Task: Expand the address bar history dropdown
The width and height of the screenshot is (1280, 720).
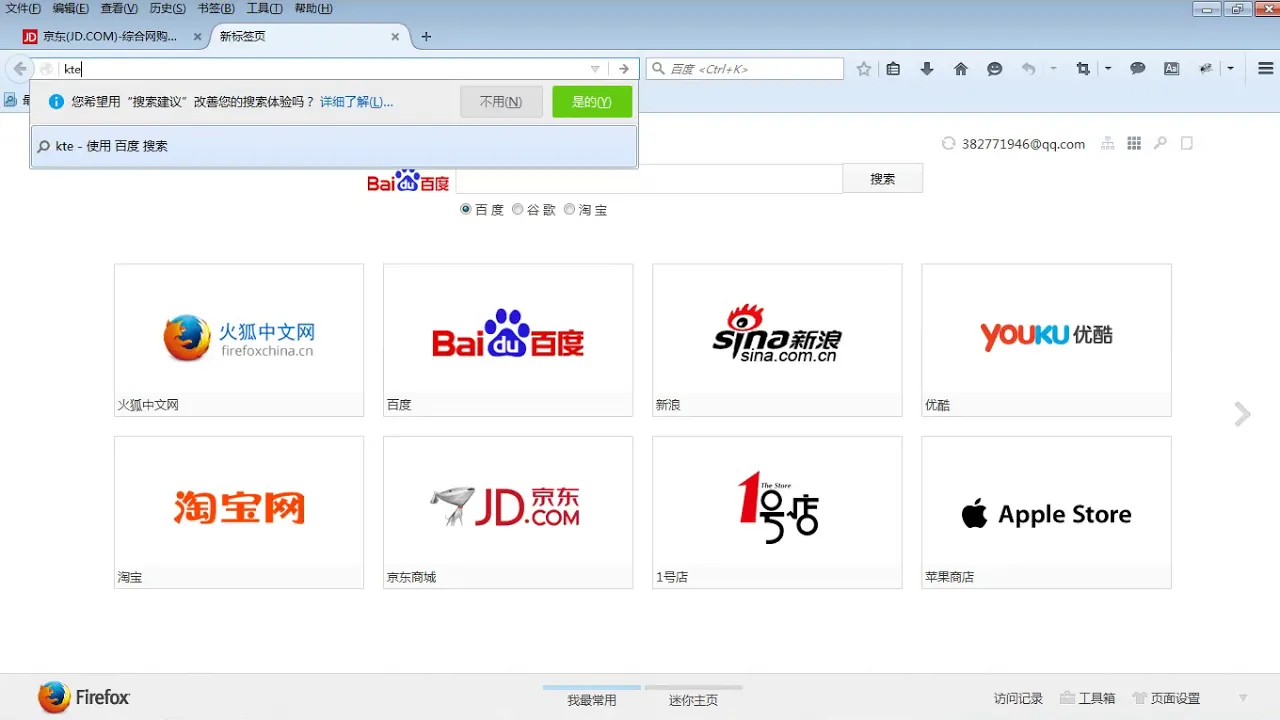Action: [x=595, y=69]
